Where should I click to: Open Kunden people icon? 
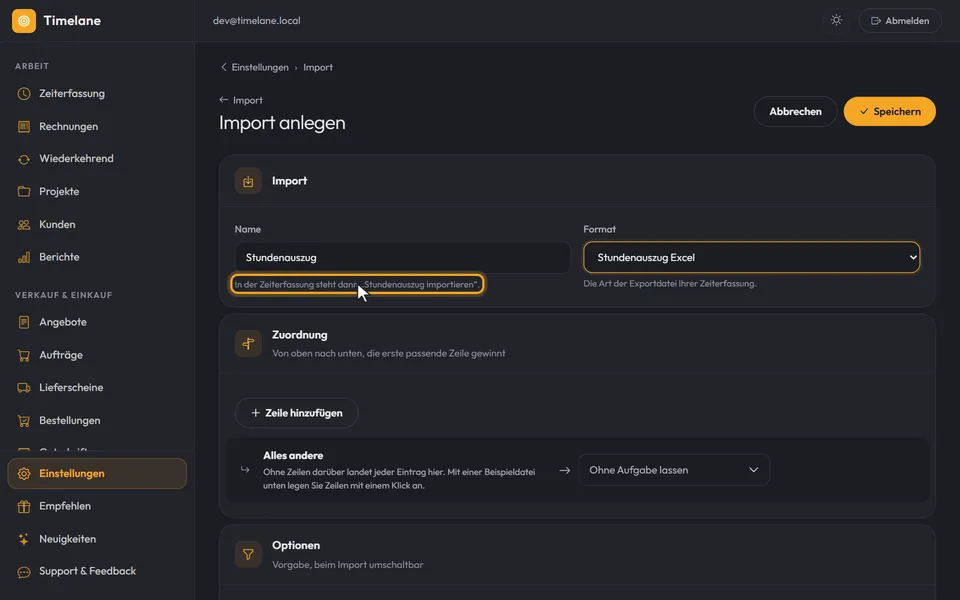[x=24, y=225]
